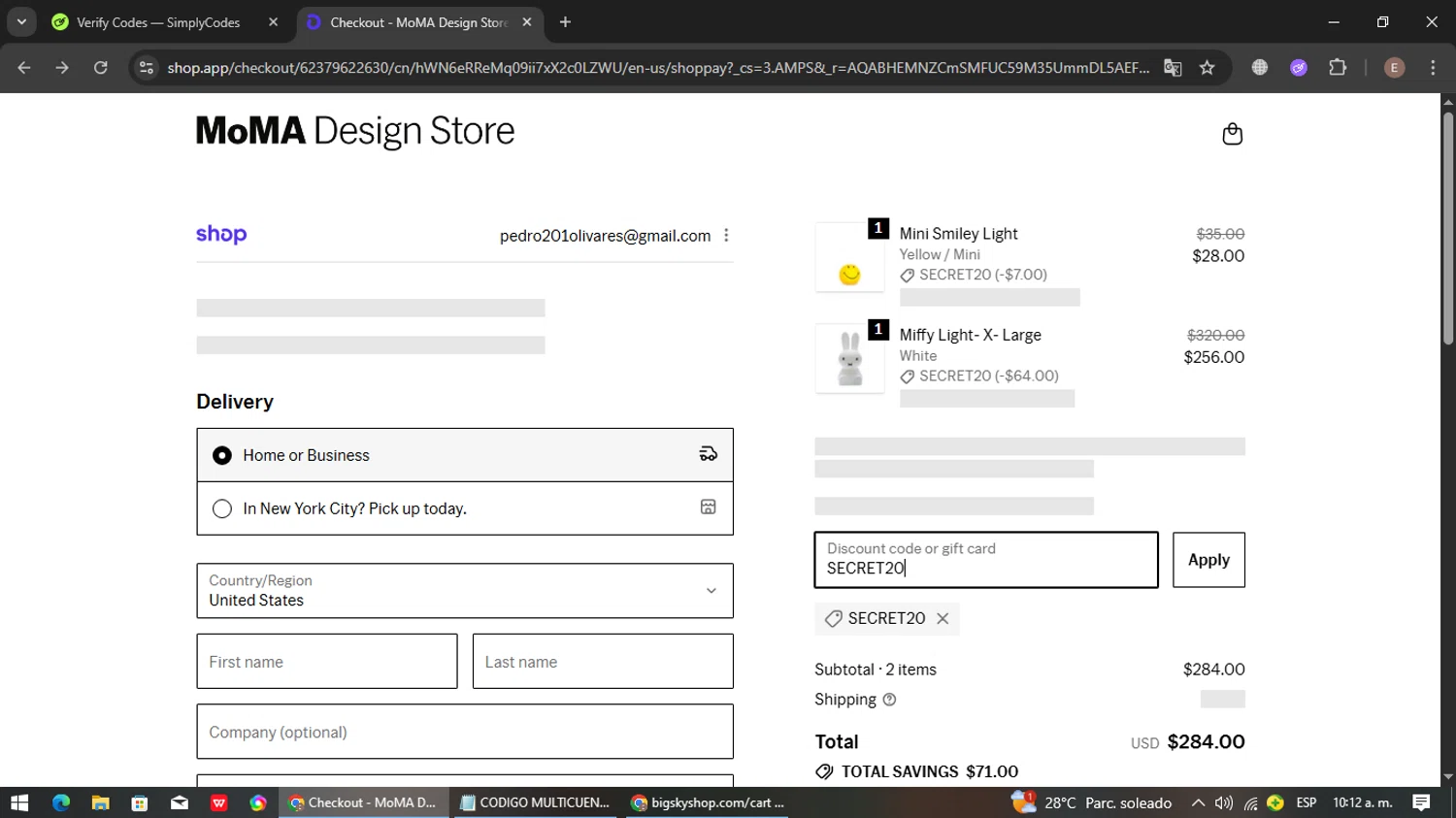Click the taskbar clock 10:12 a. m.

[1363, 802]
